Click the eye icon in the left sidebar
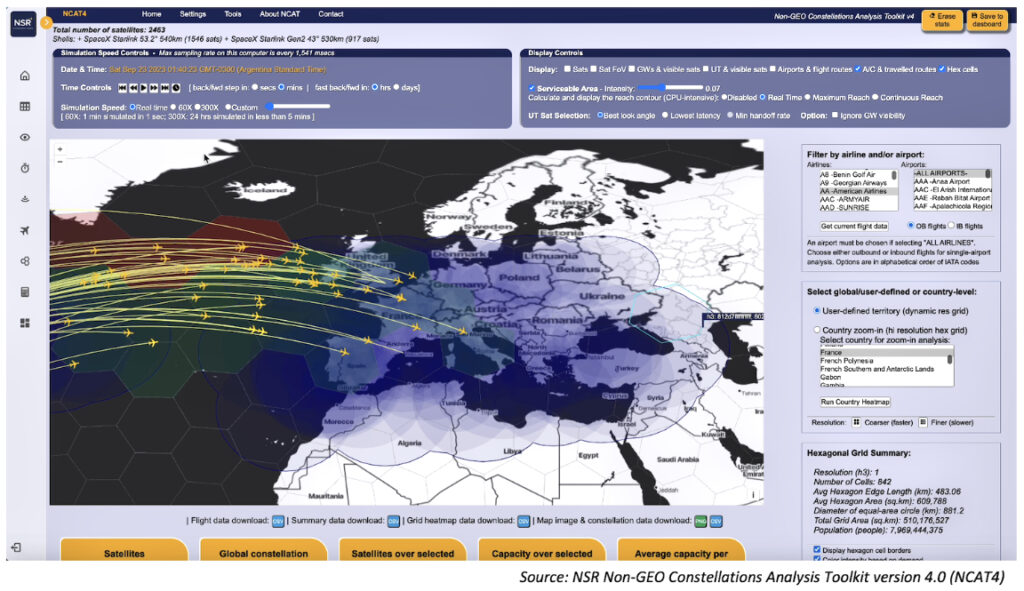The height and width of the screenshot is (591, 1024). 25,138
